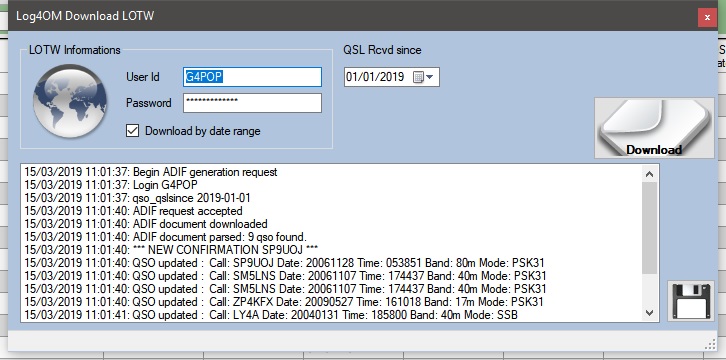This screenshot has height=360, width=726.
Task: Click the log scrollbar up arrow
Action: [x=649, y=174]
